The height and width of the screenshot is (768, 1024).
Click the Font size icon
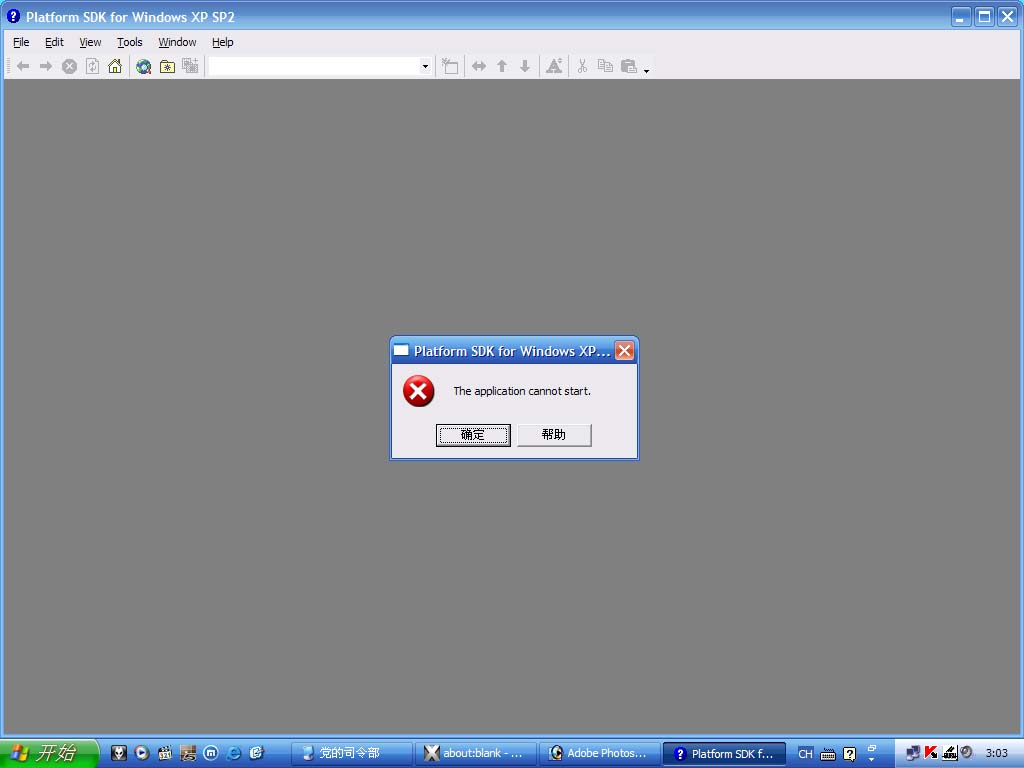pyautogui.click(x=554, y=66)
